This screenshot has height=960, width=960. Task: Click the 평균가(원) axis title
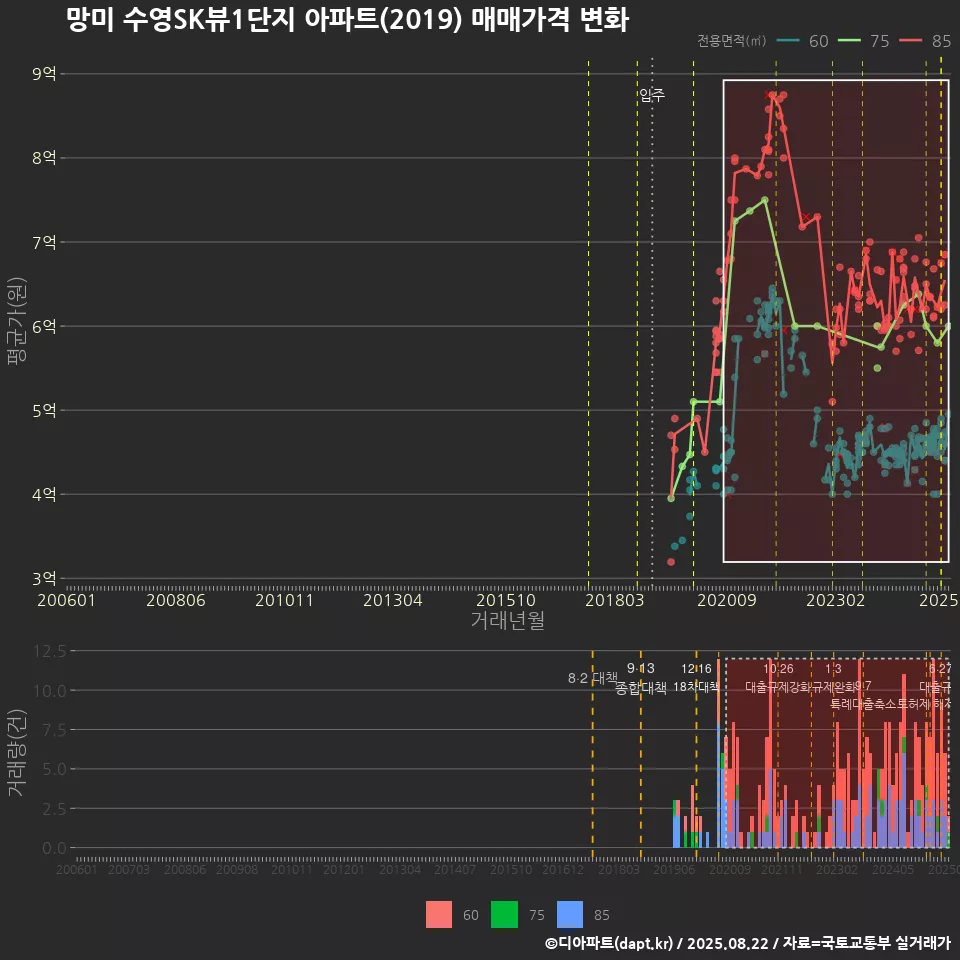[17, 321]
